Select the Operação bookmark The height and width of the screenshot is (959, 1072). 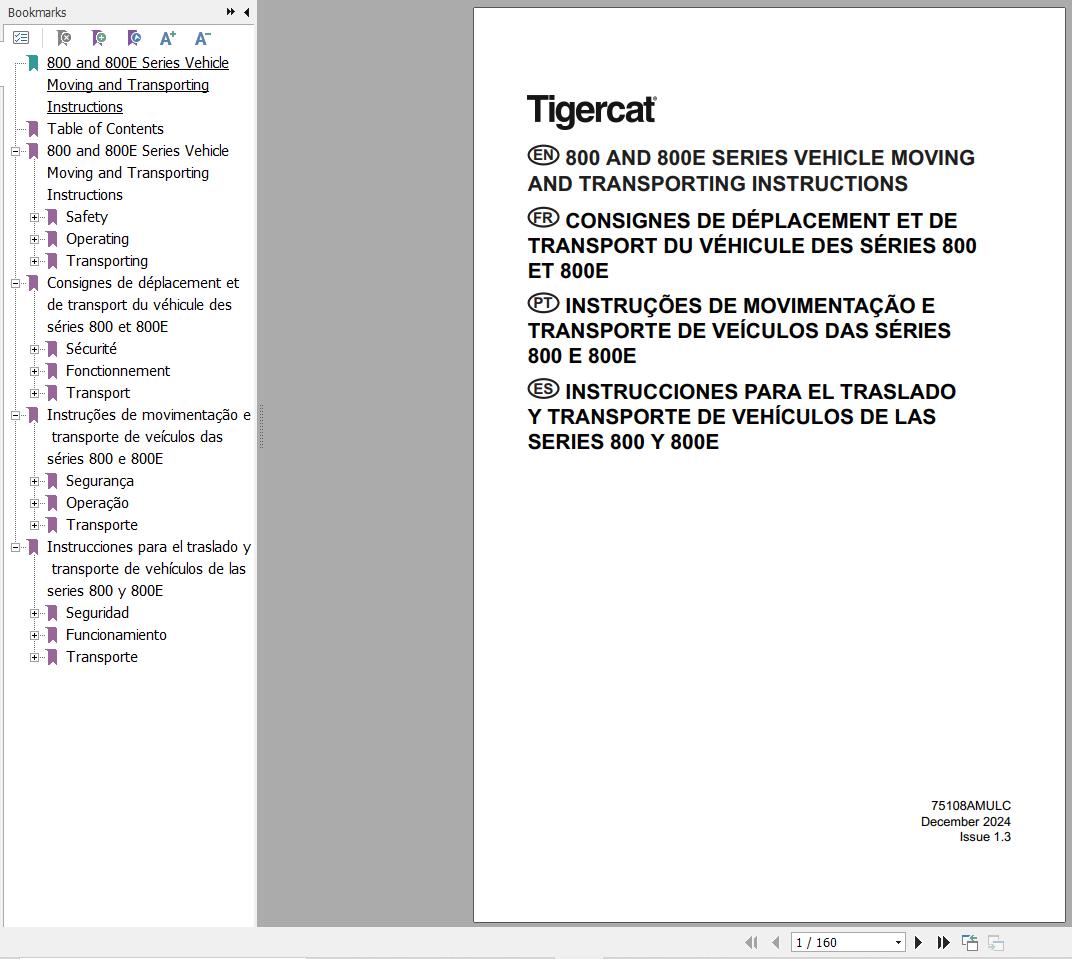click(x=97, y=502)
